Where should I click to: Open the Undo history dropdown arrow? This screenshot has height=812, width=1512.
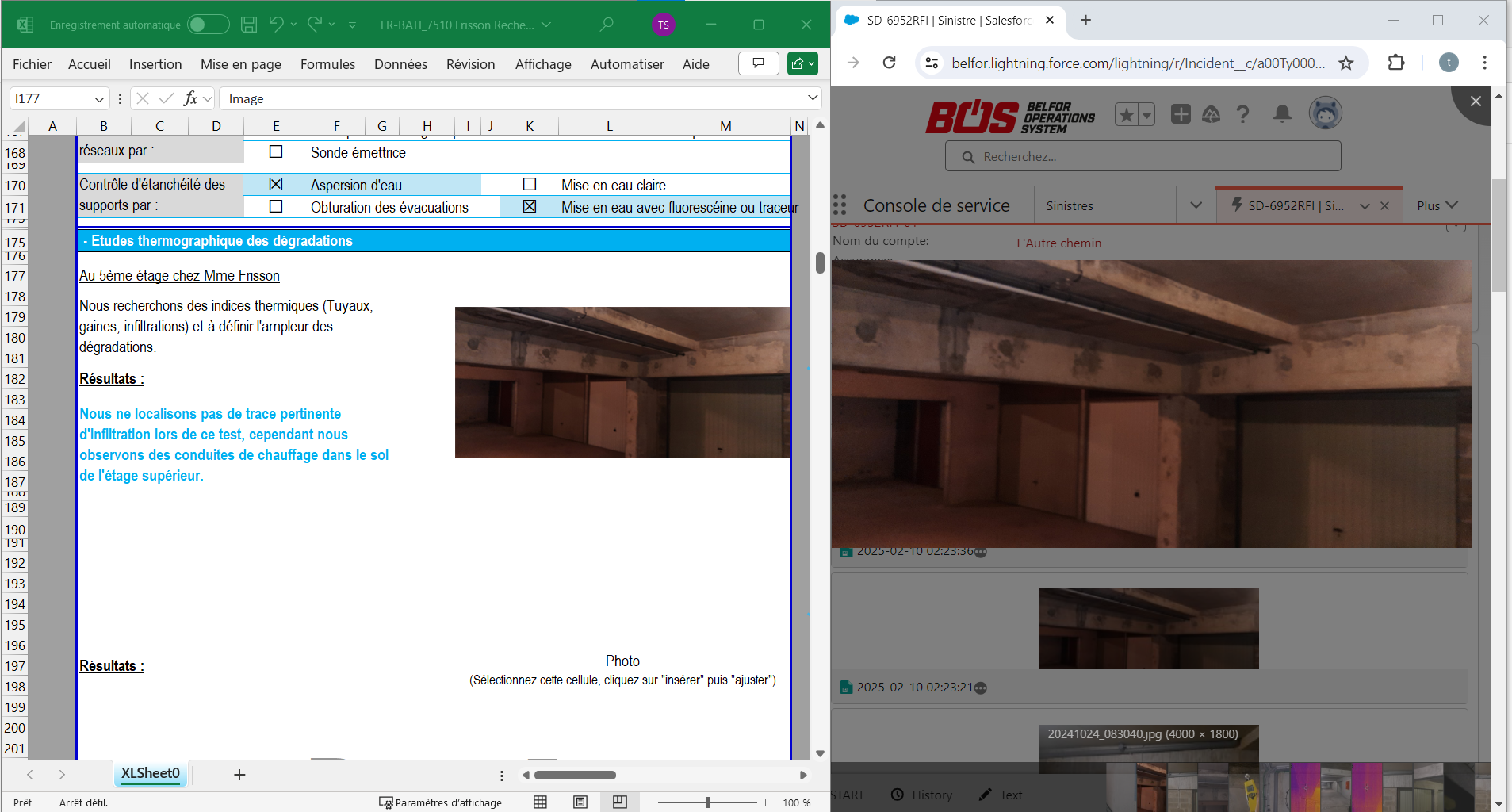point(293,25)
